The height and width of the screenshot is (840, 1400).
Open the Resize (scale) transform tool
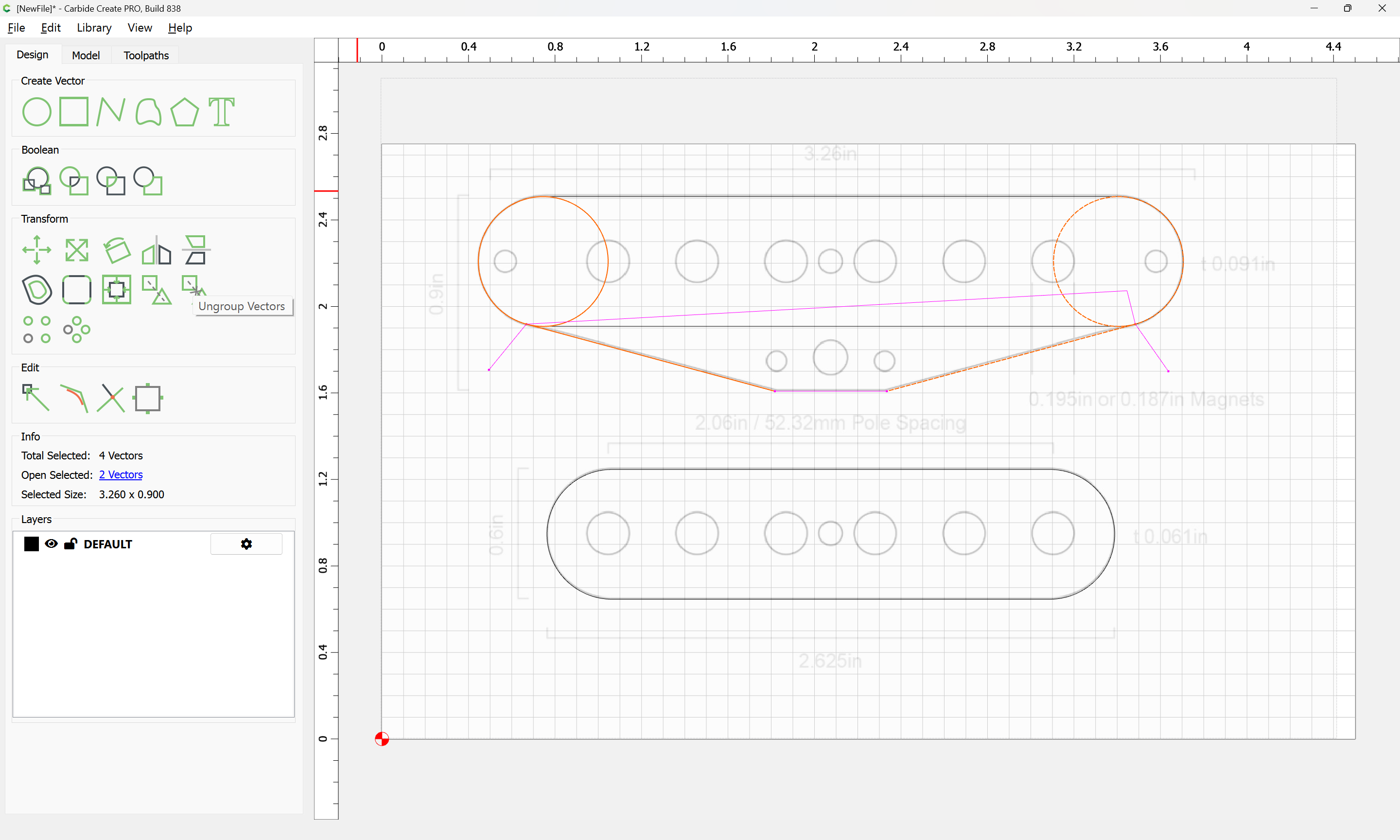[77, 250]
